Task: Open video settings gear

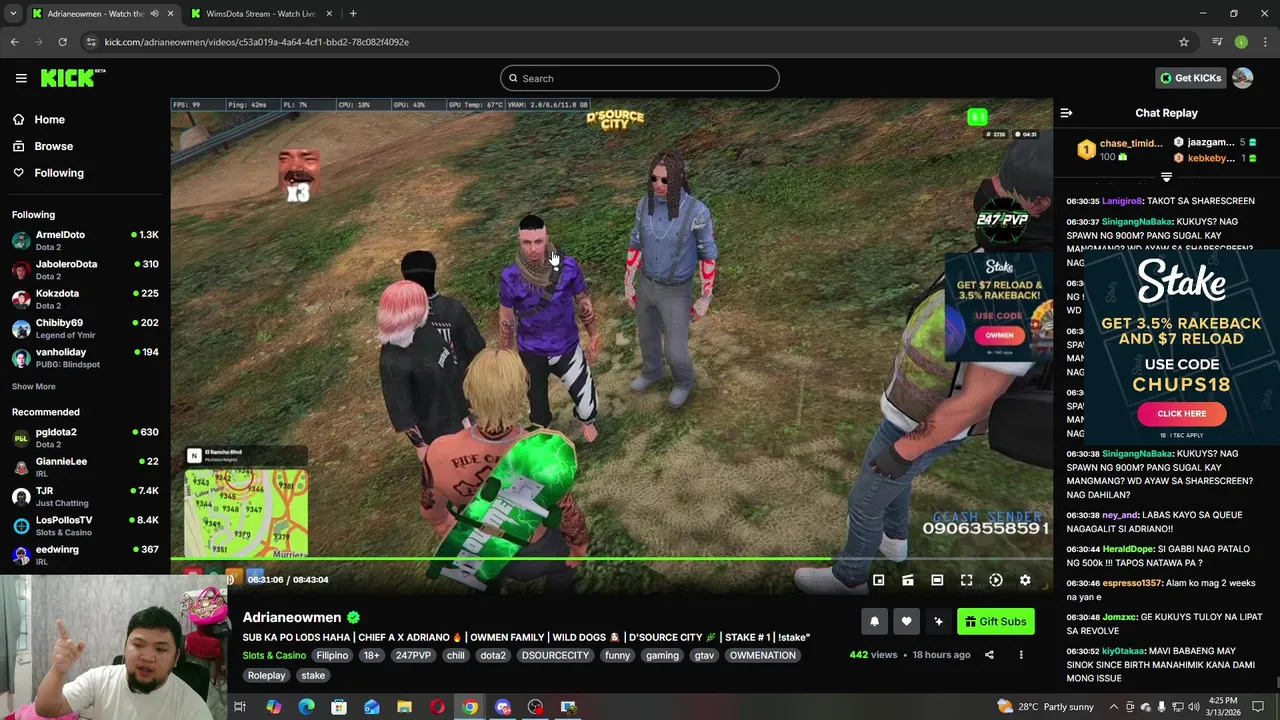Action: click(1025, 580)
